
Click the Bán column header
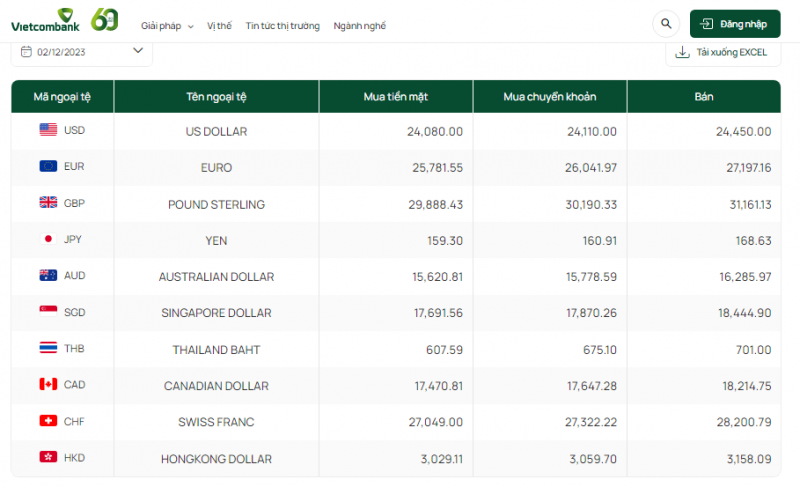tap(703, 97)
